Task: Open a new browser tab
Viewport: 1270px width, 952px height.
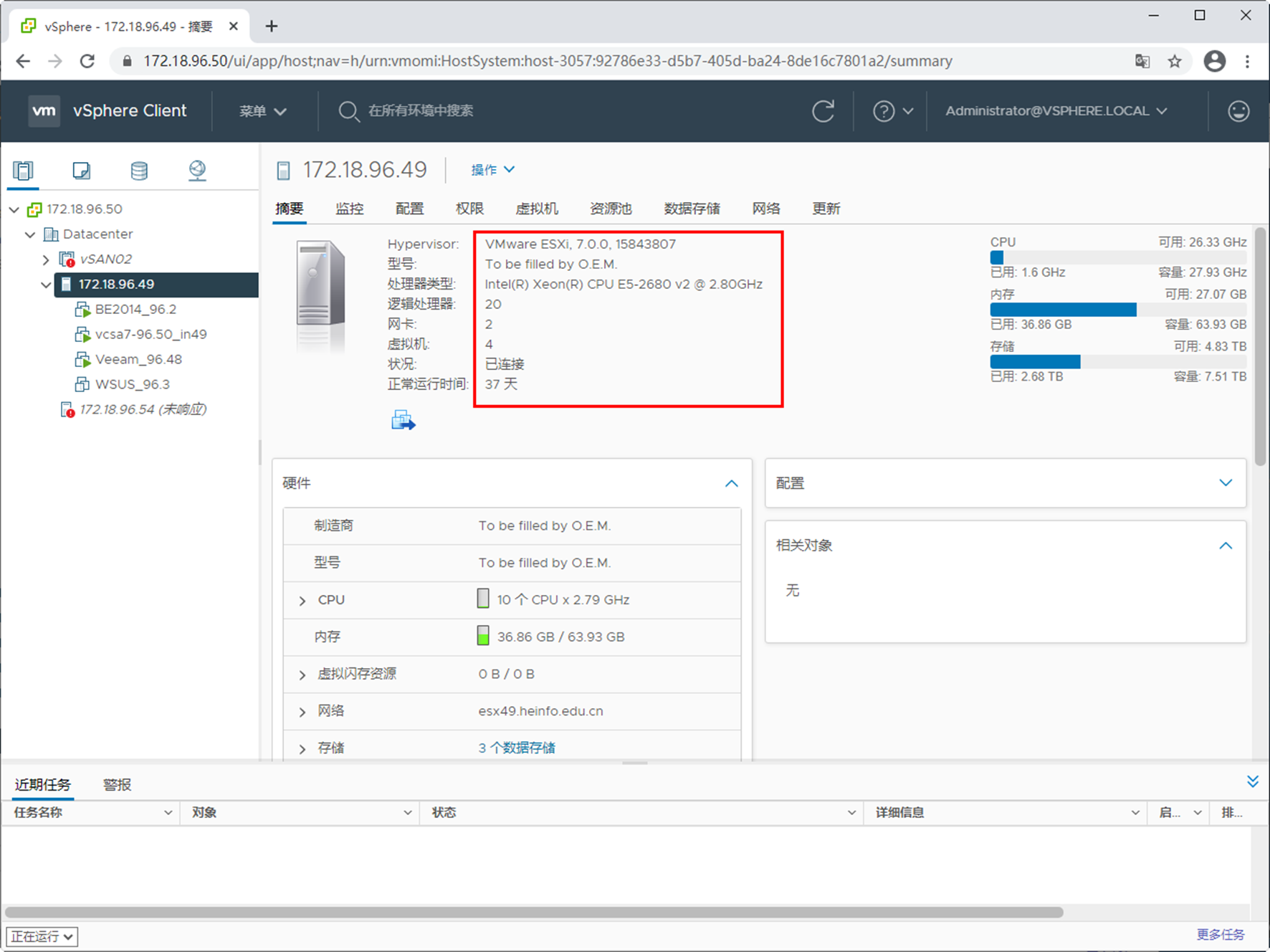Action: (x=271, y=26)
